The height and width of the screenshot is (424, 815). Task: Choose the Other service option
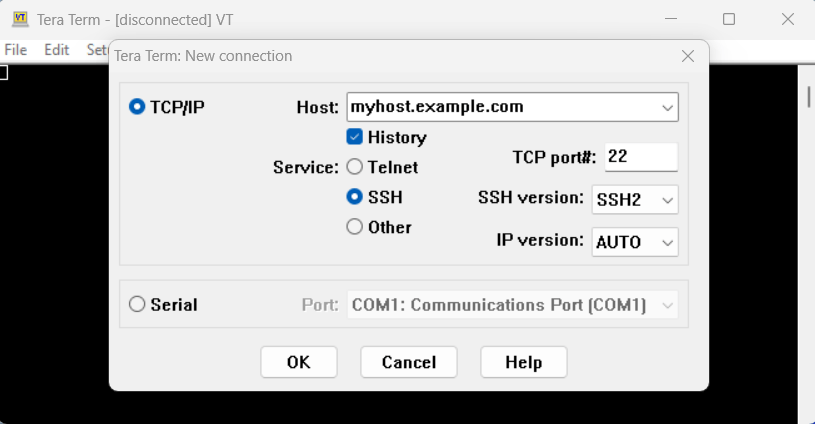354,227
